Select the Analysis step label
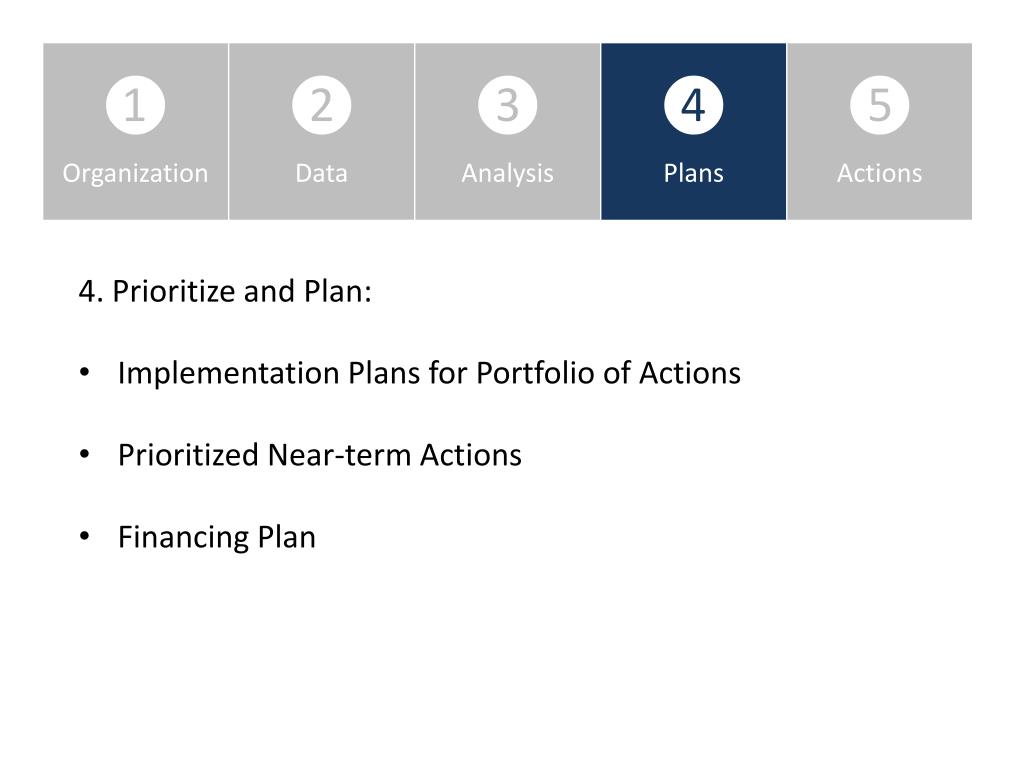The width and height of the screenshot is (1024, 768). (507, 174)
